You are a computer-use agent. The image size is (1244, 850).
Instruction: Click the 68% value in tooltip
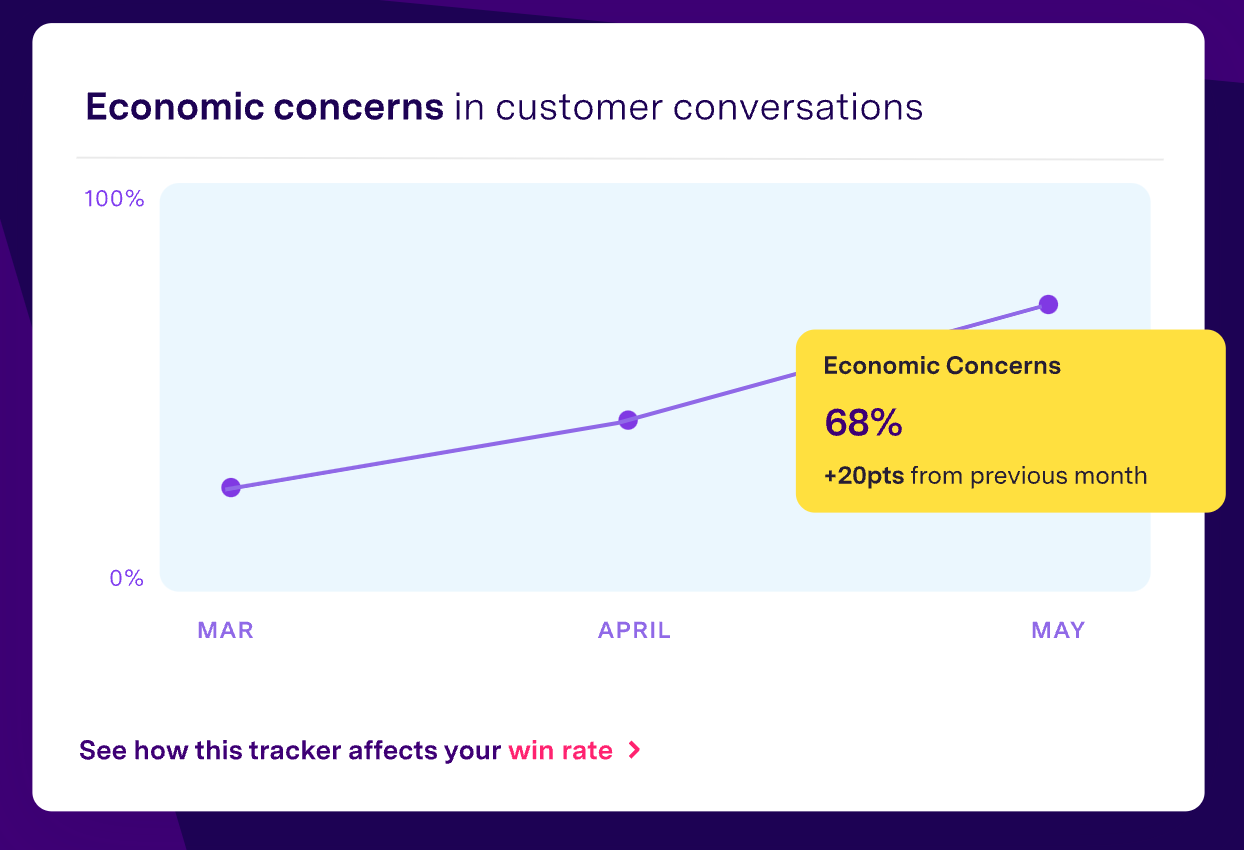click(x=863, y=423)
